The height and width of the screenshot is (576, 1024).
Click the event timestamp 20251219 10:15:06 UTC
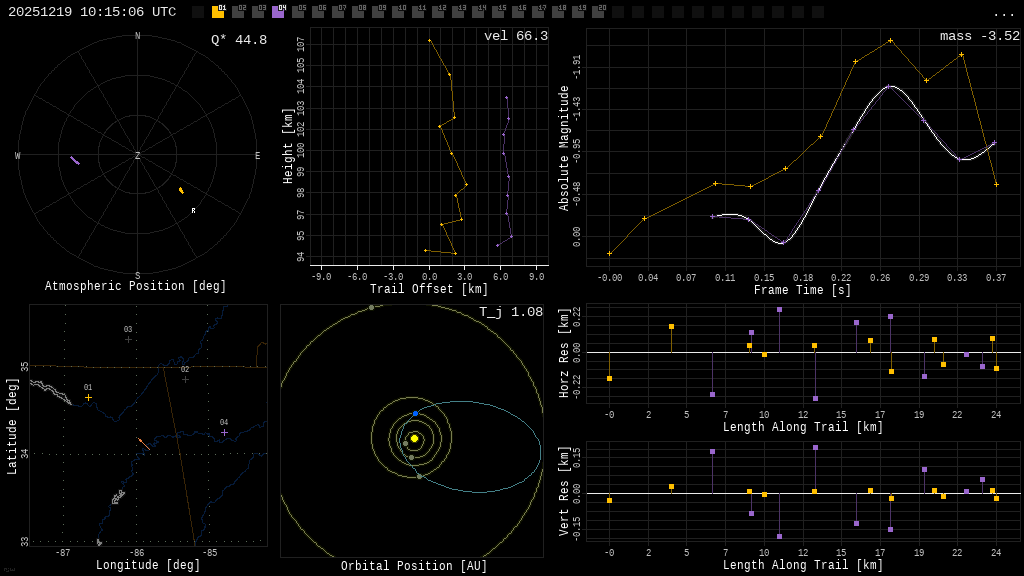[x=92, y=12]
